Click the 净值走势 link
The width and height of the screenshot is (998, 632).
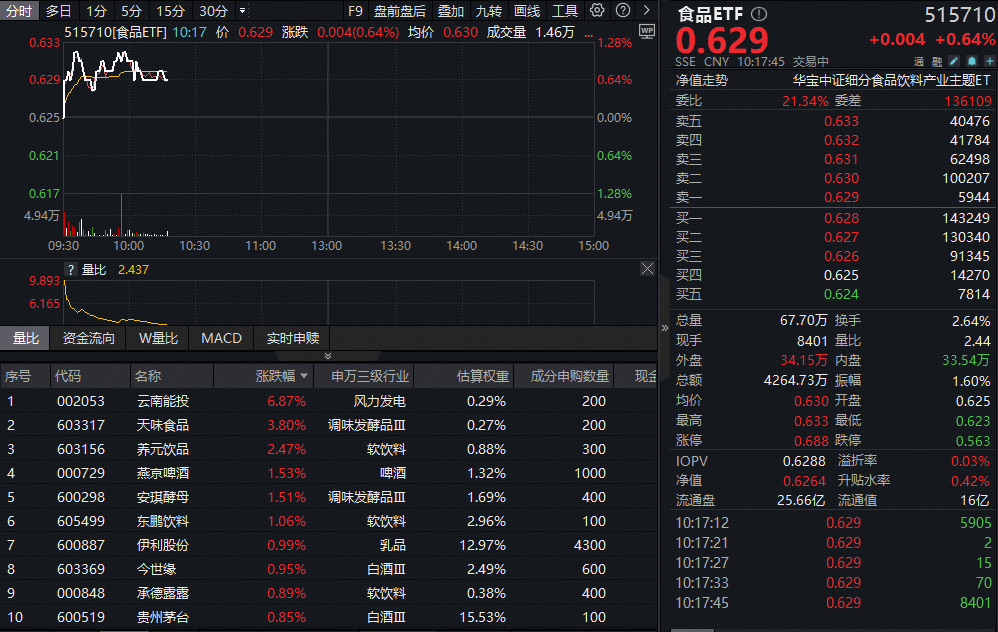pos(702,80)
